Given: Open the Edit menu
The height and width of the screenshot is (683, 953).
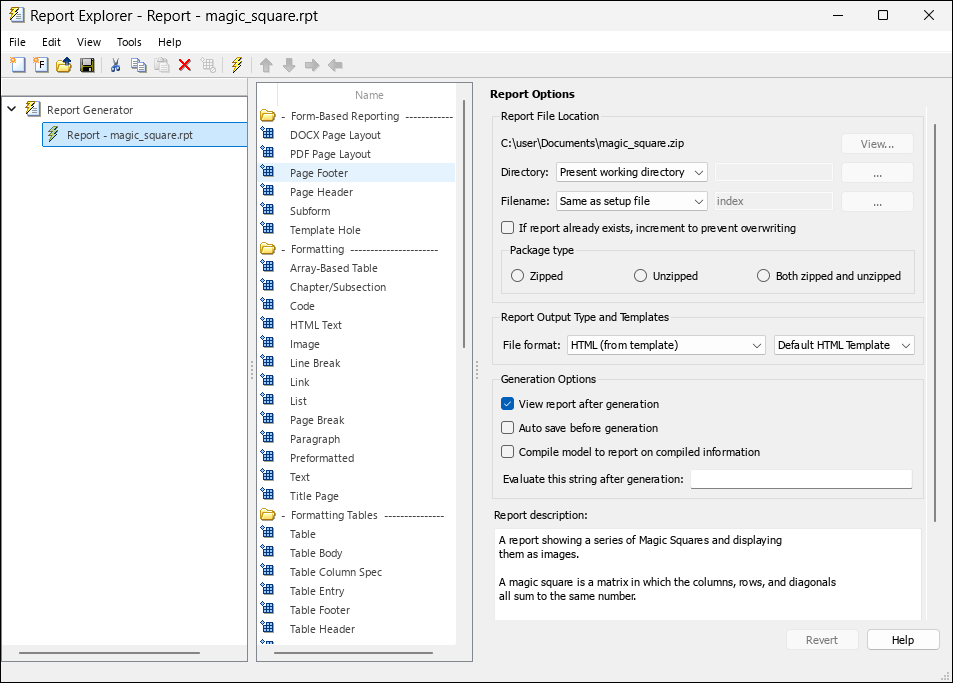Looking at the screenshot, I should [x=50, y=42].
